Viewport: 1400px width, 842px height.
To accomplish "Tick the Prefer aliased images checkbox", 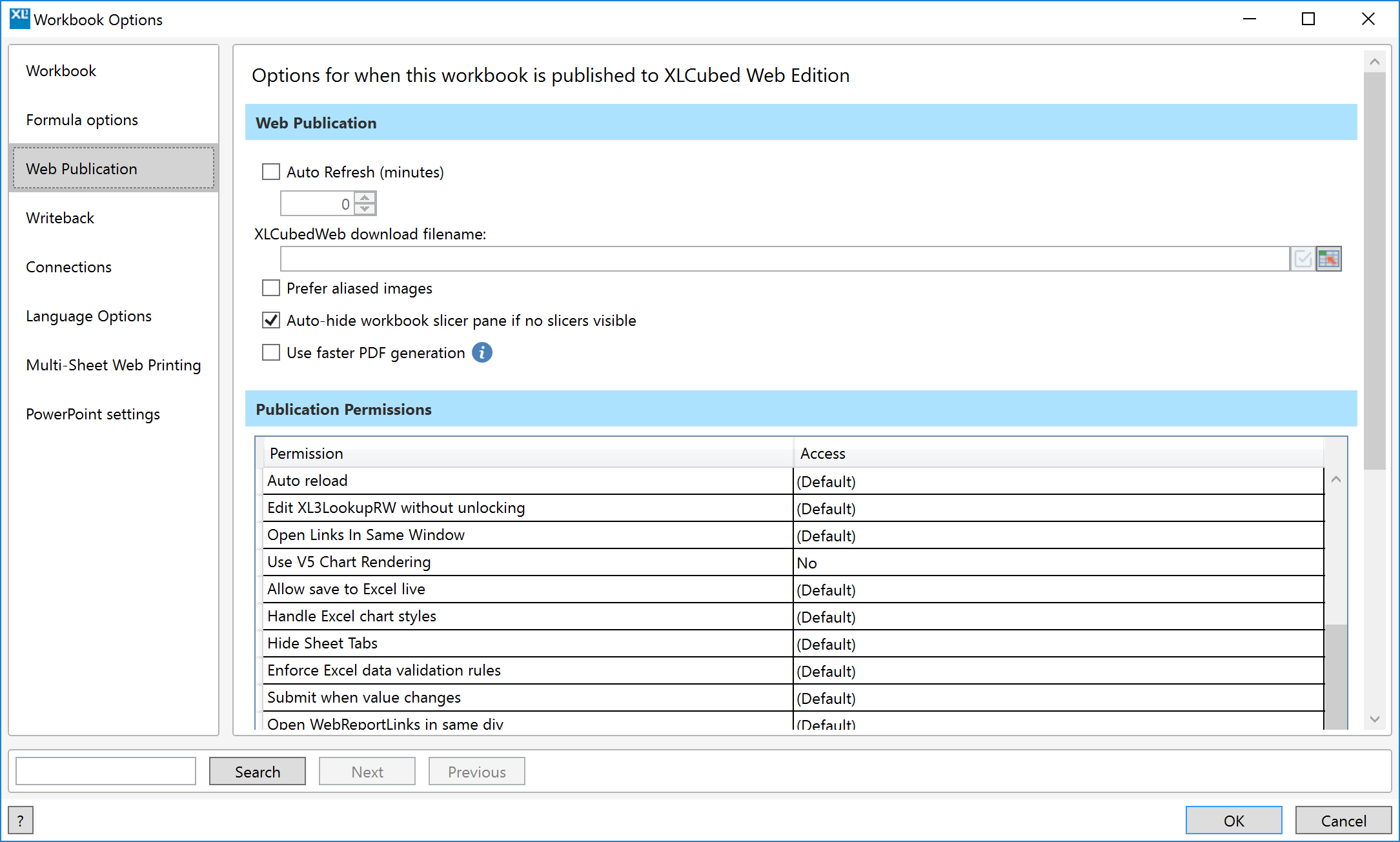I will click(x=271, y=288).
